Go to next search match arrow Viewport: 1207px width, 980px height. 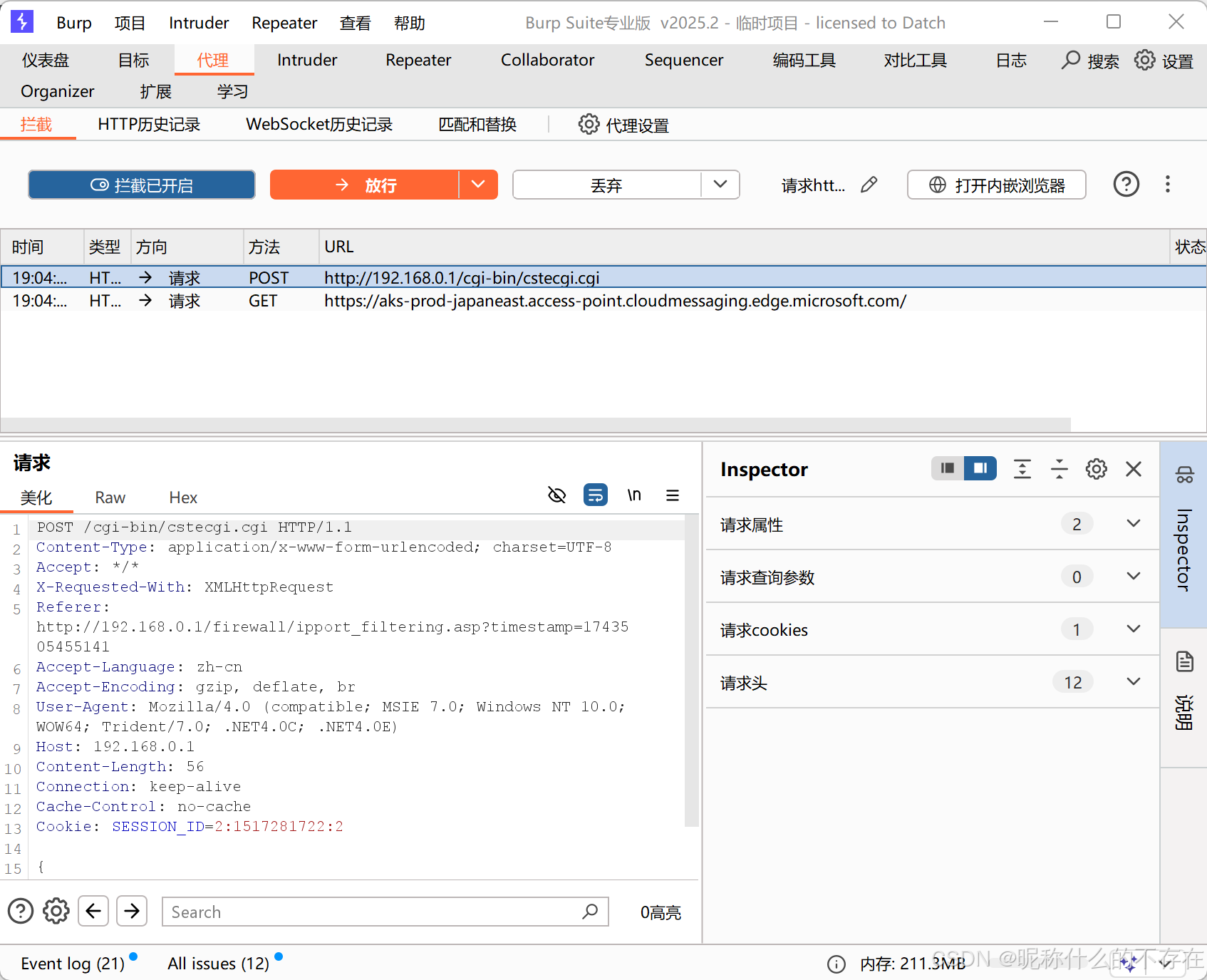tap(132, 911)
